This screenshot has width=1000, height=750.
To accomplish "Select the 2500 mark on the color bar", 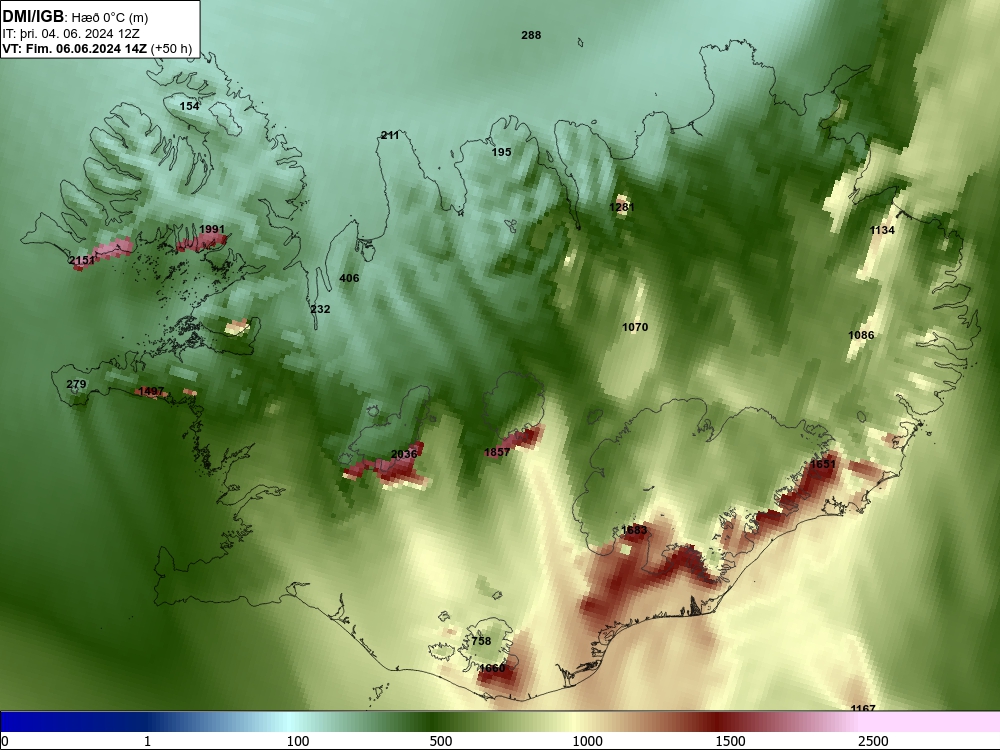I will point(873,741).
